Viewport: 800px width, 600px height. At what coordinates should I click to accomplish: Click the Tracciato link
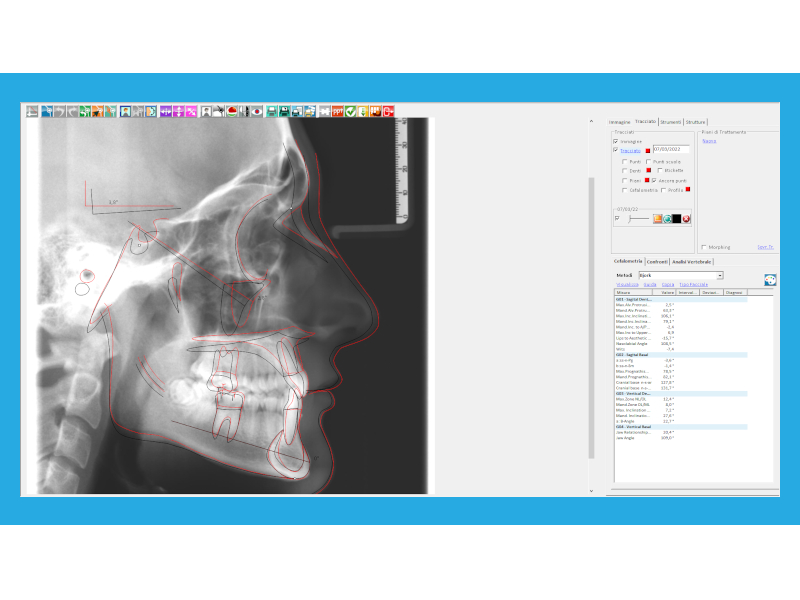click(630, 151)
